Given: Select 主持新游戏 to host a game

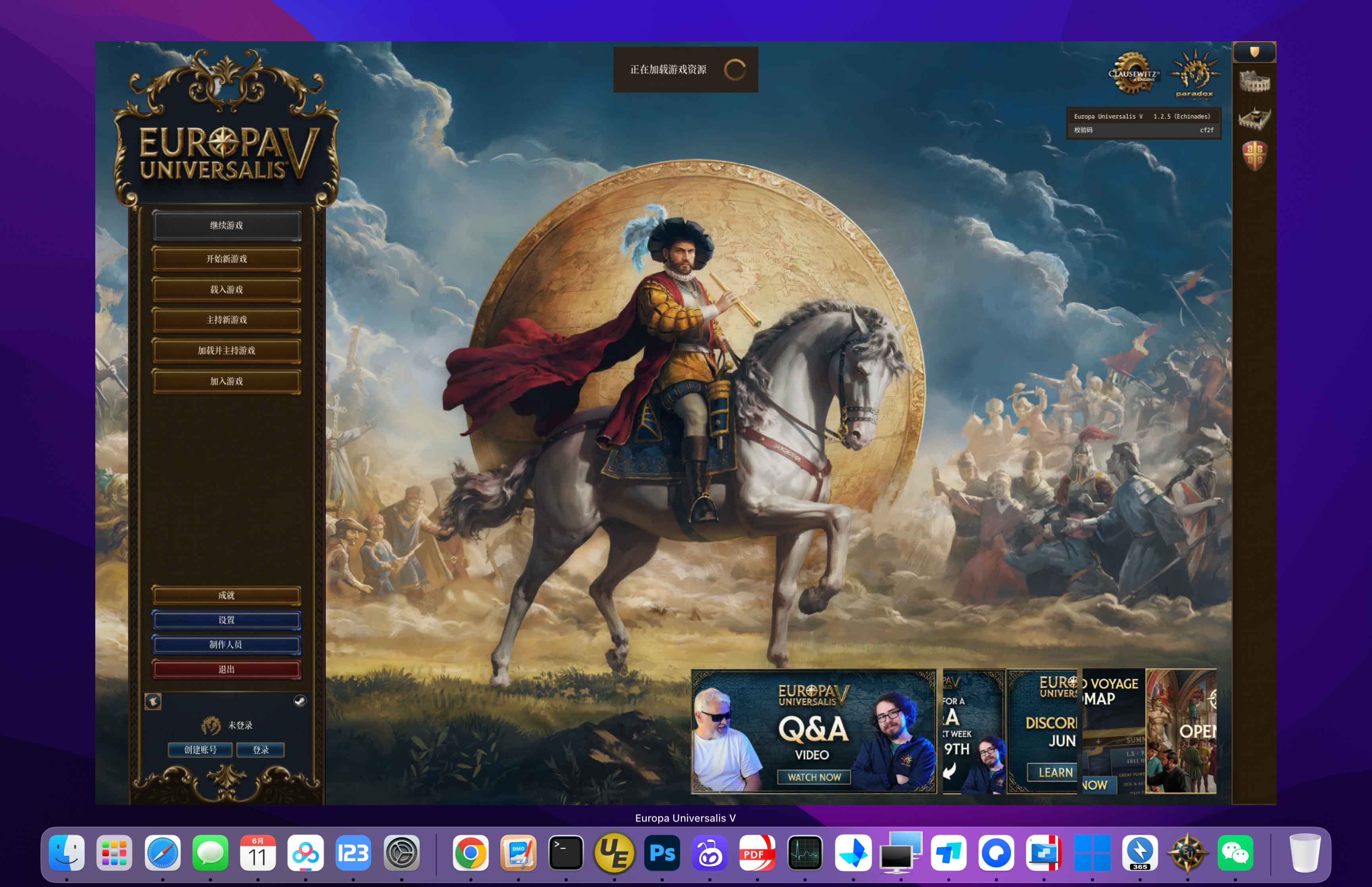Looking at the screenshot, I should point(227,320).
